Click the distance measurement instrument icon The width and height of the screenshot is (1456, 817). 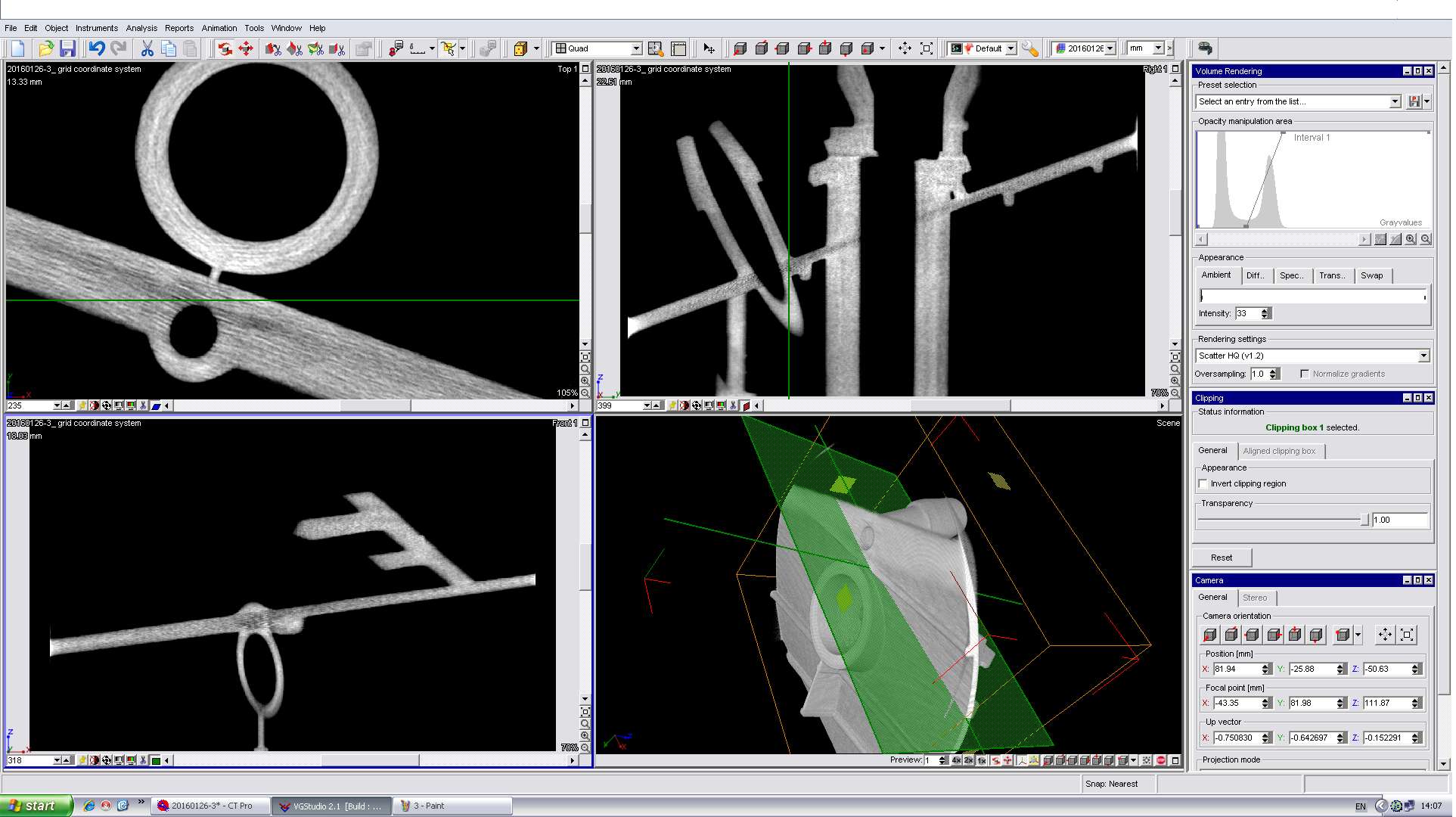(x=418, y=48)
